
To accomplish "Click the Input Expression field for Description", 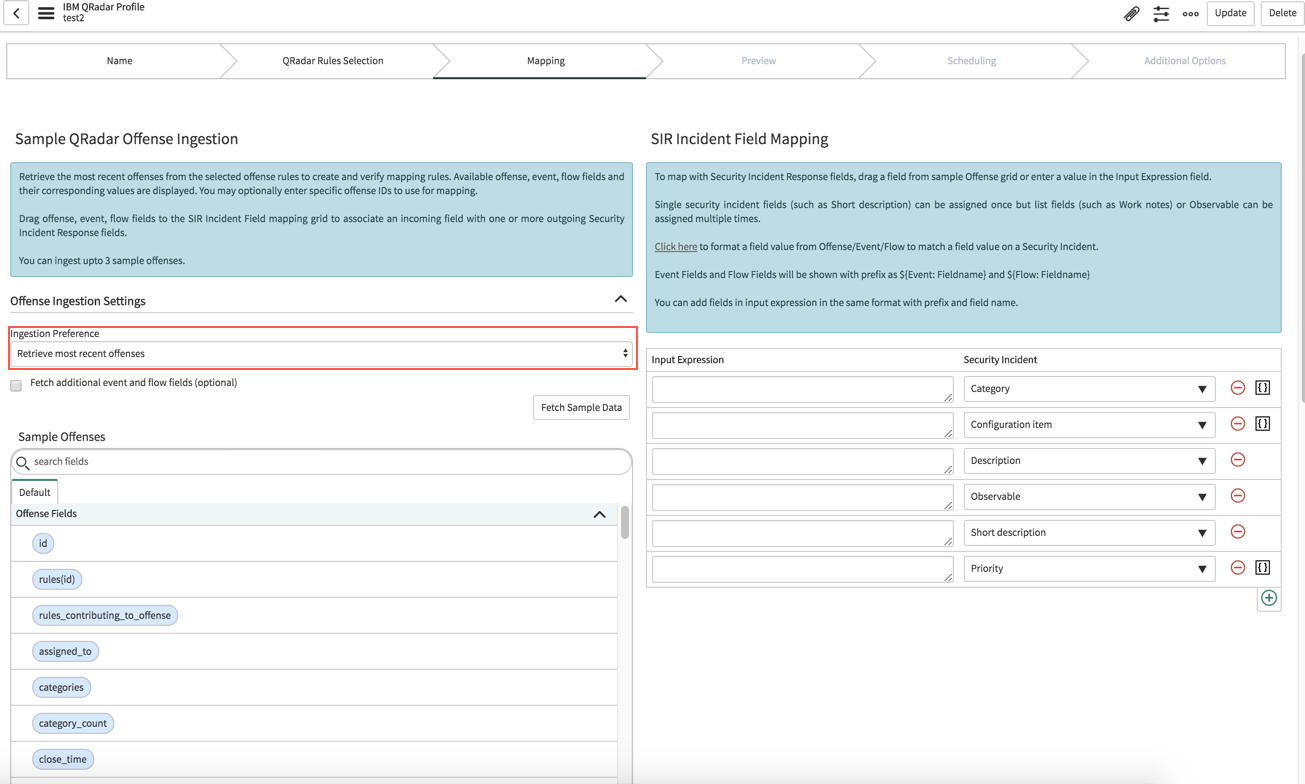I will (x=802, y=461).
